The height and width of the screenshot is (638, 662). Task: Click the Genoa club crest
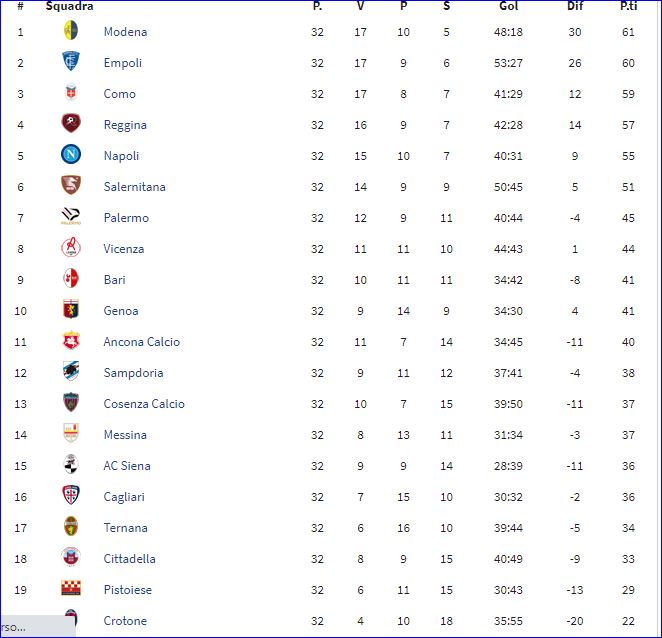pos(71,309)
